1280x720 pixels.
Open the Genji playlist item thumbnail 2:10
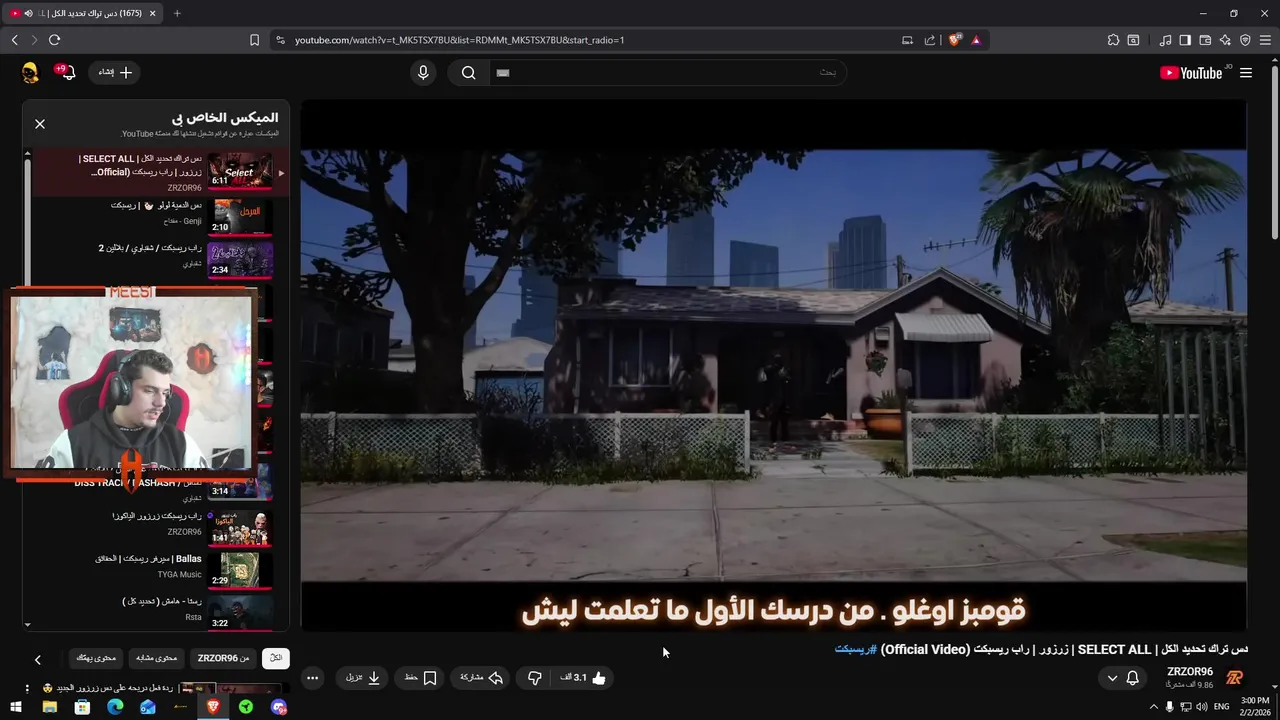click(240, 215)
